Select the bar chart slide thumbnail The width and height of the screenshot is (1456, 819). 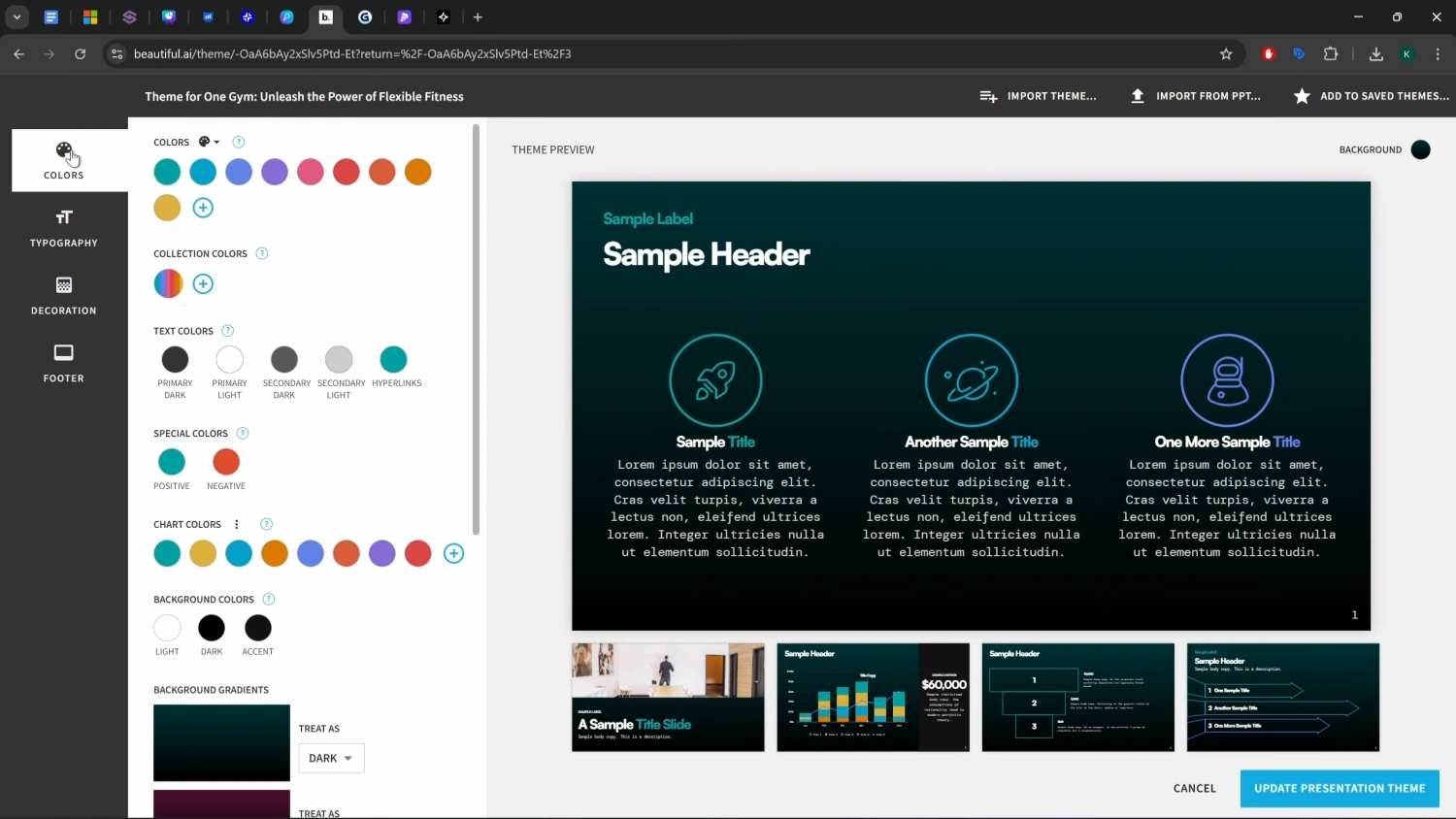(x=873, y=697)
